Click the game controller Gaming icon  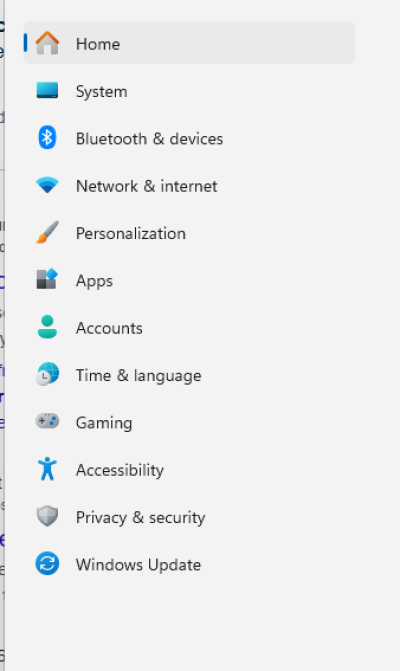point(47,421)
